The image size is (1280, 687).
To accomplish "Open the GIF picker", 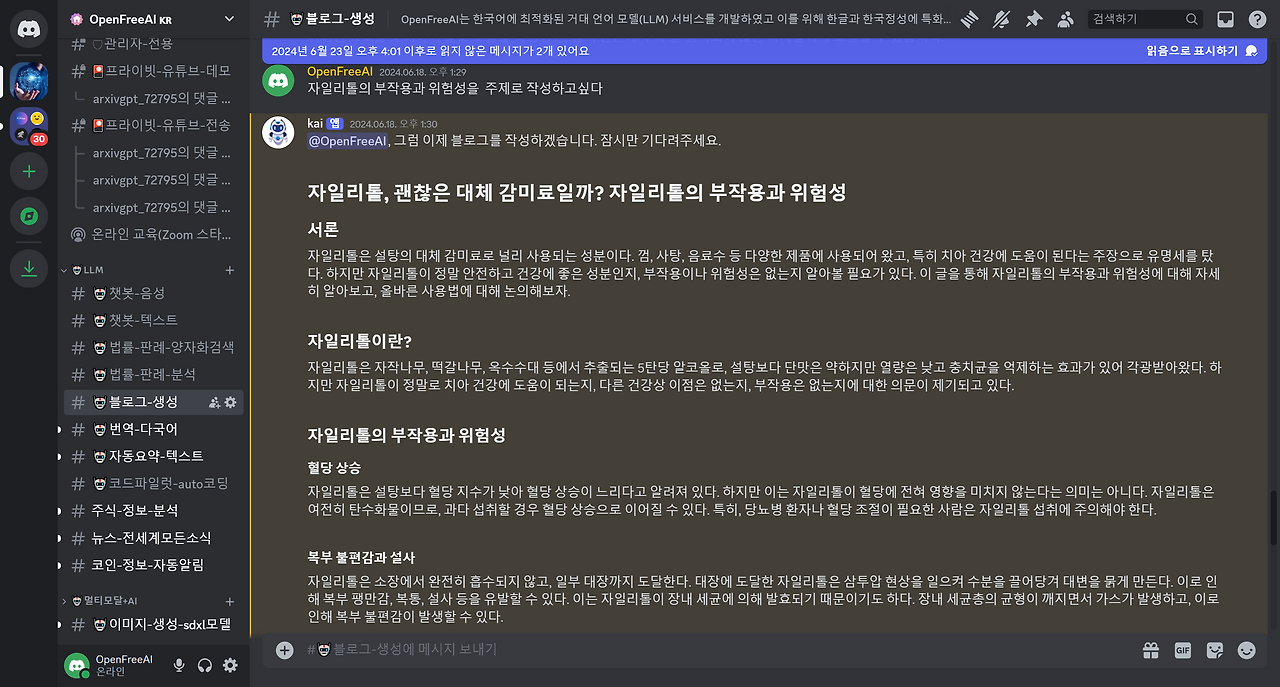I will (x=1182, y=650).
